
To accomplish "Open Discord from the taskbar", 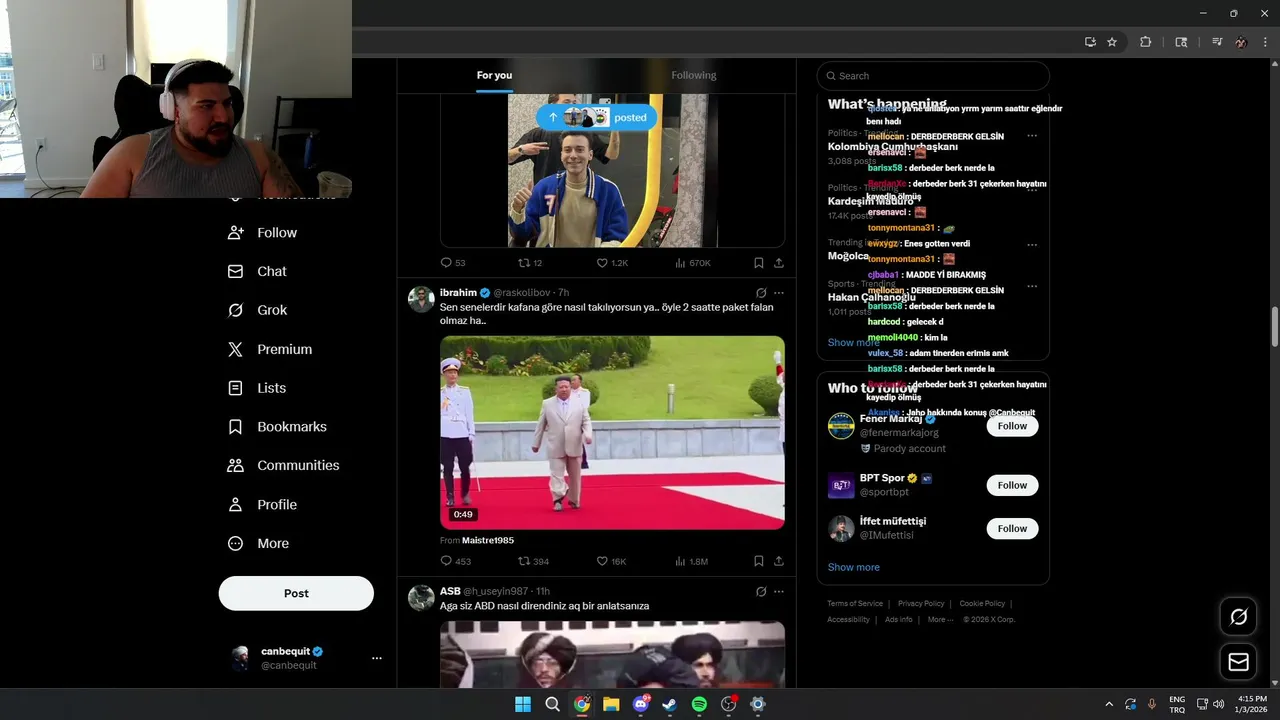I will 641,704.
